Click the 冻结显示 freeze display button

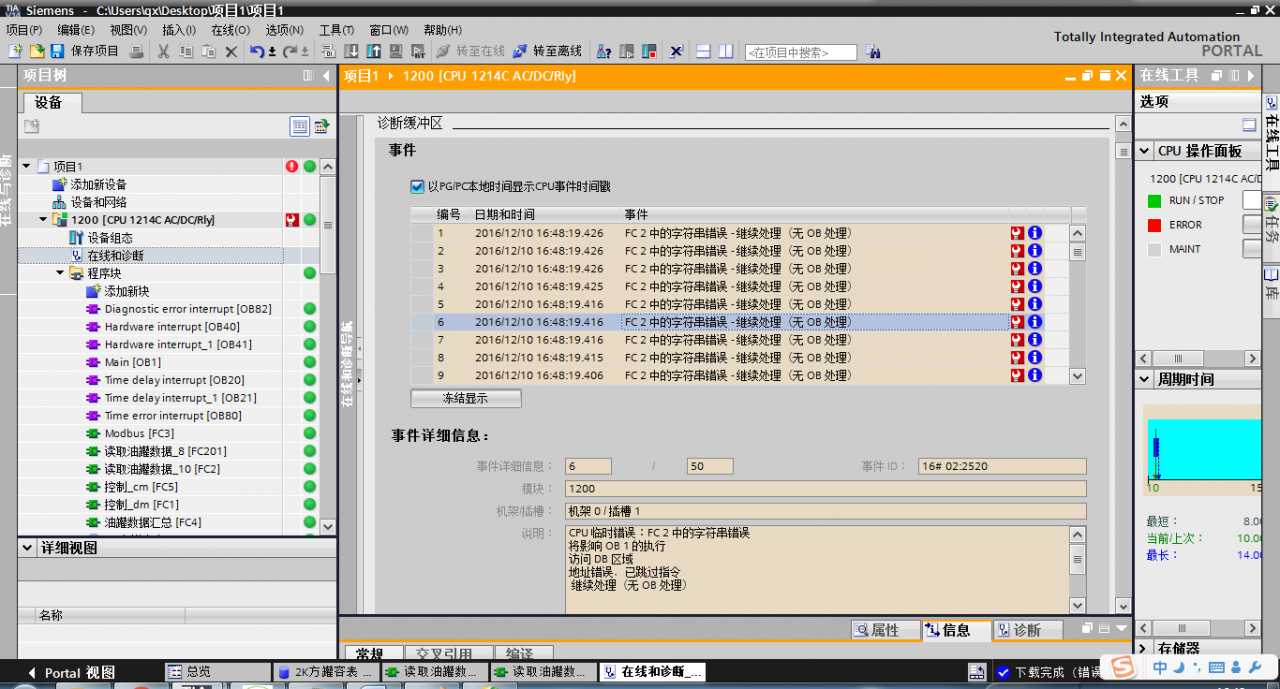[x=466, y=398]
